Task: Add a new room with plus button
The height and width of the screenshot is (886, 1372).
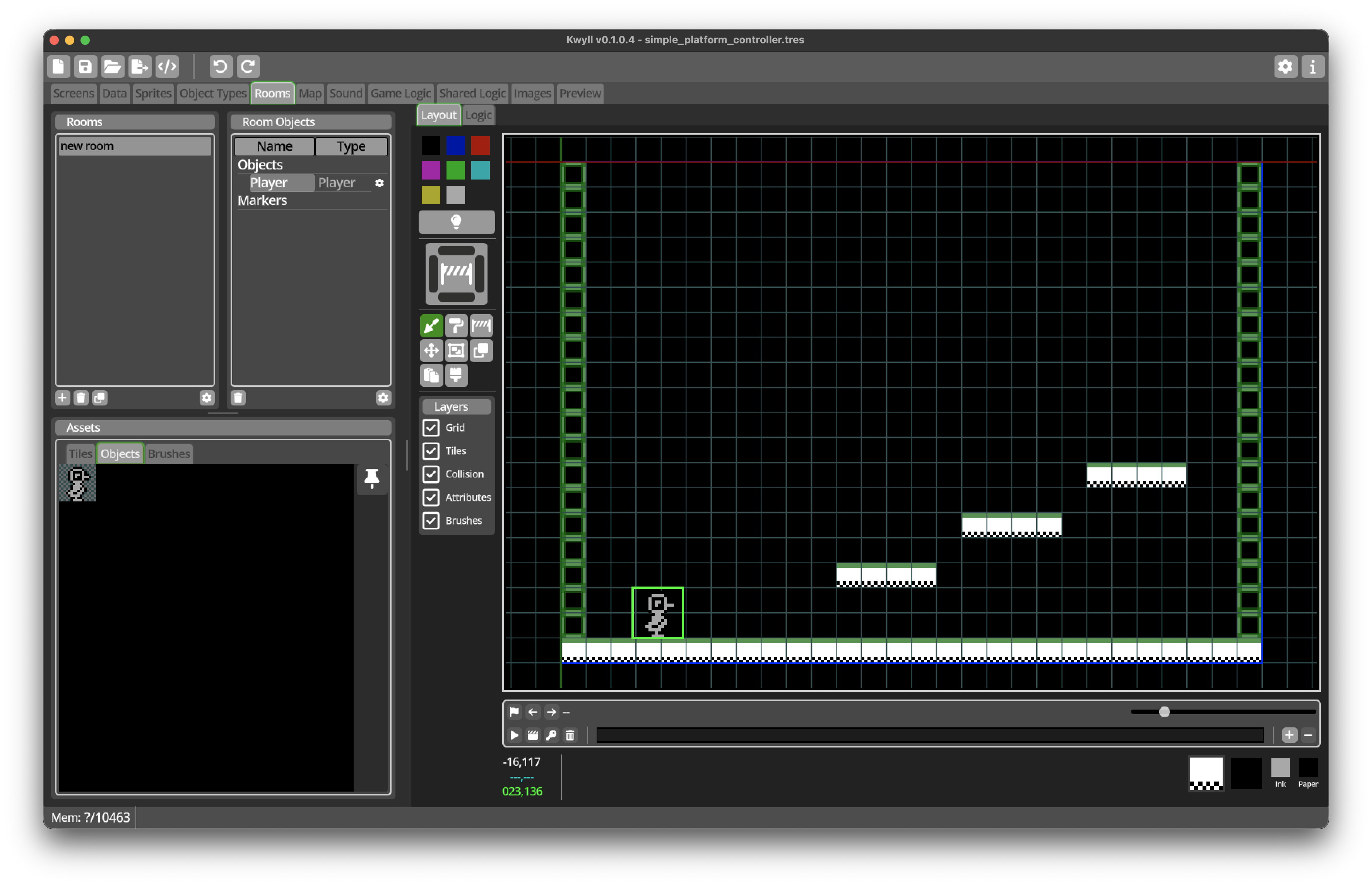Action: coord(62,398)
